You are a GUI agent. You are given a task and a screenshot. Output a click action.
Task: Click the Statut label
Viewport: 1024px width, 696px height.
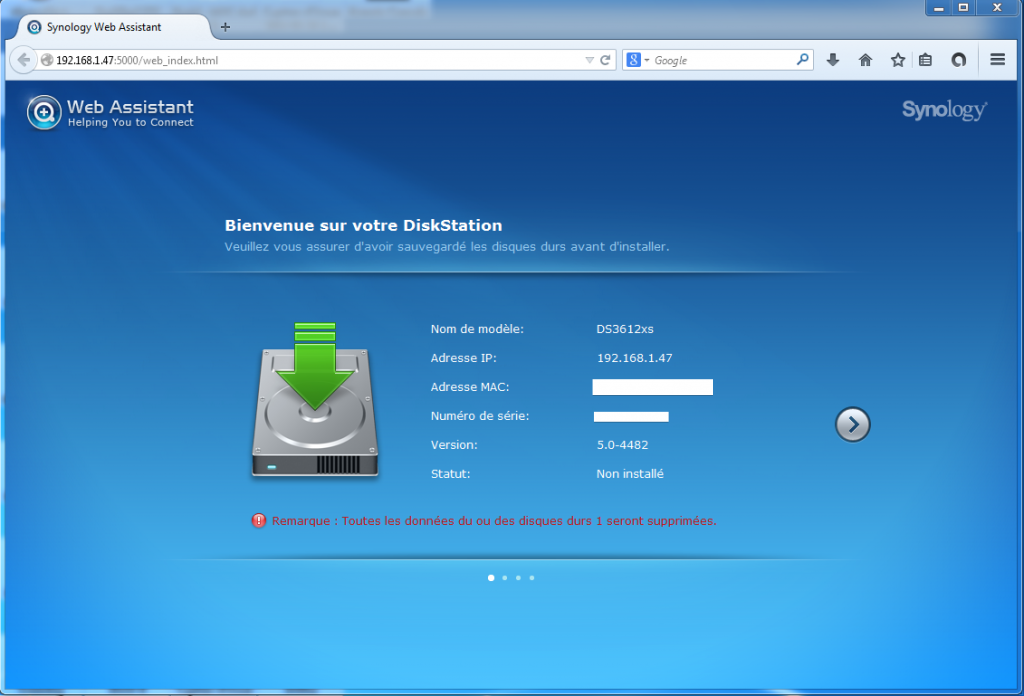point(450,474)
